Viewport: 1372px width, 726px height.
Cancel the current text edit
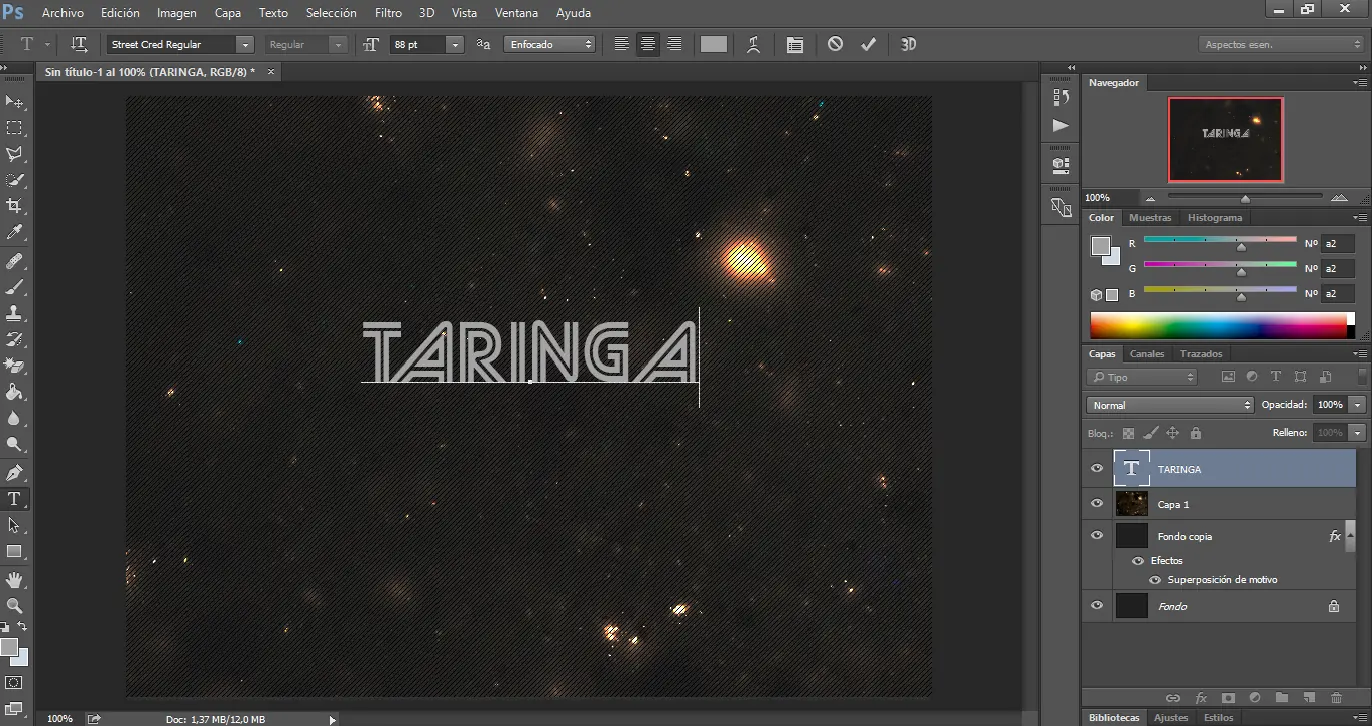coord(835,44)
